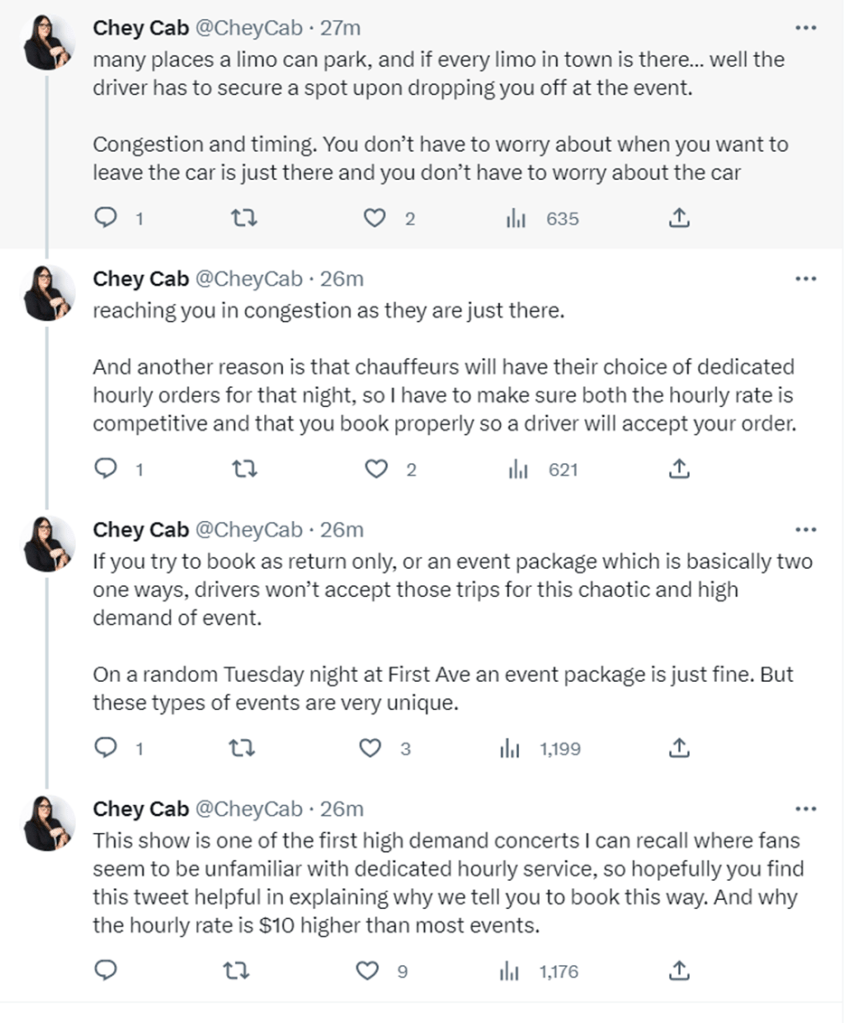This screenshot has height=1023, width=849.
Task: Share the tweet with 1,176 views
Action: [x=679, y=970]
